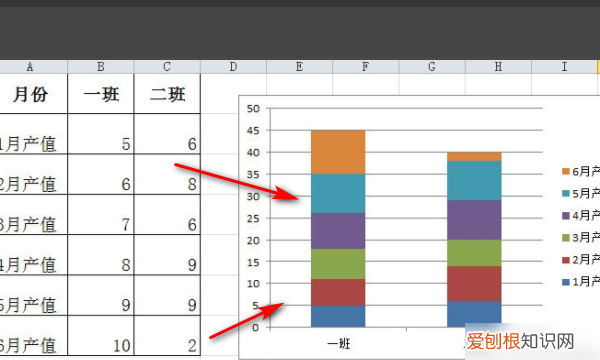
Task: Click the 一班 category axis label
Action: point(339,344)
